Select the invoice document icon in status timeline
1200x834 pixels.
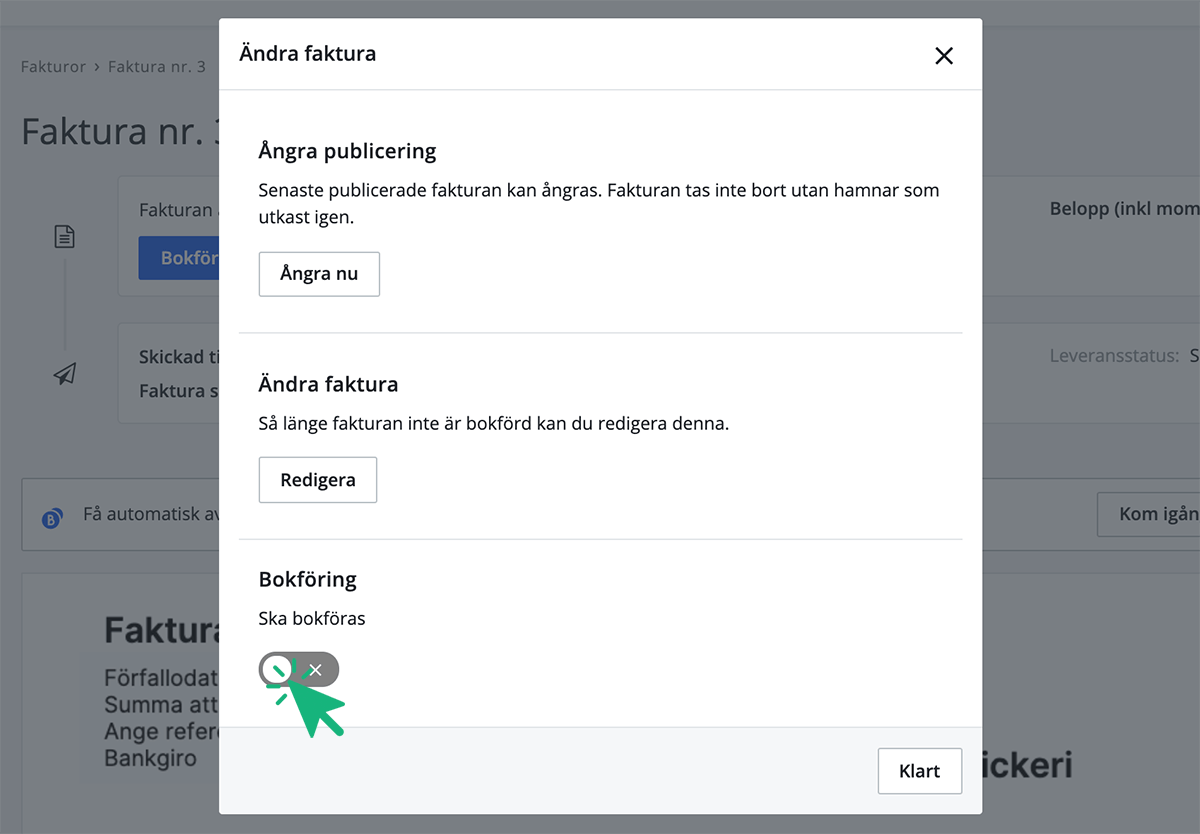(64, 236)
